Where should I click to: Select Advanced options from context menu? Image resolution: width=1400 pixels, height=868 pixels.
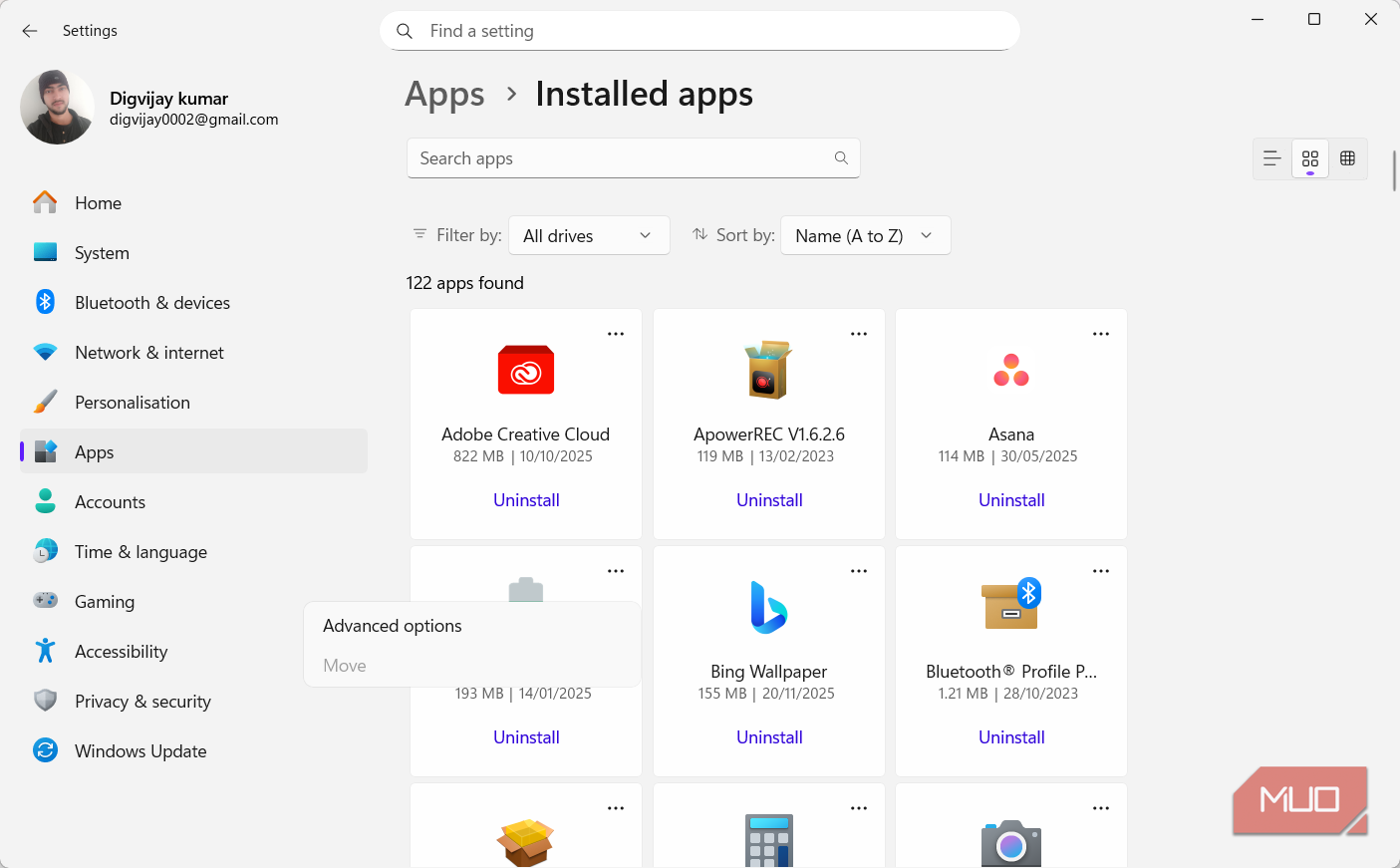coord(472,626)
